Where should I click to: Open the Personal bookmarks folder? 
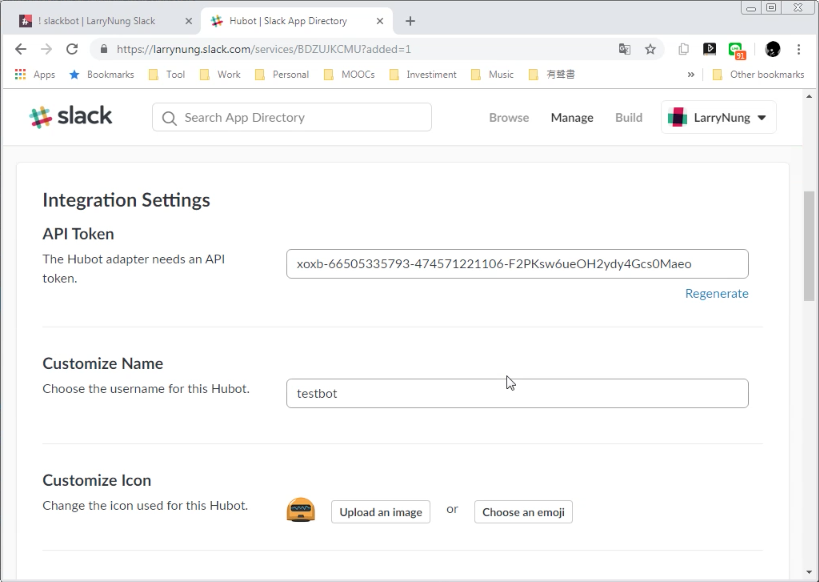click(282, 74)
